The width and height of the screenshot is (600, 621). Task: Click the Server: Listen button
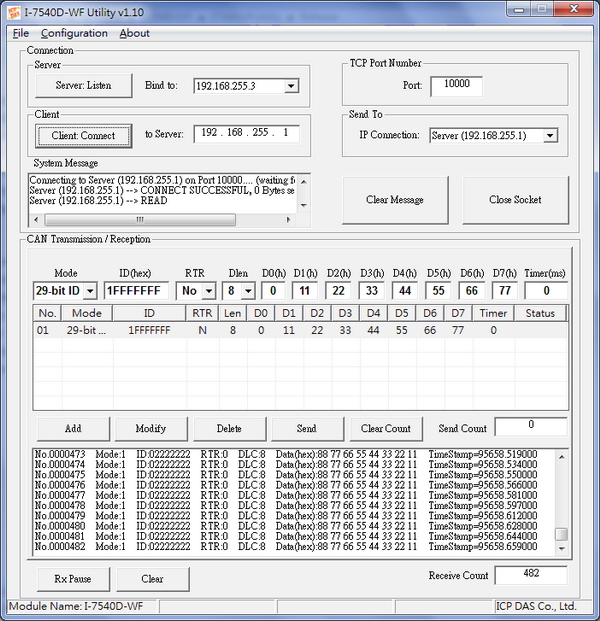tap(84, 85)
